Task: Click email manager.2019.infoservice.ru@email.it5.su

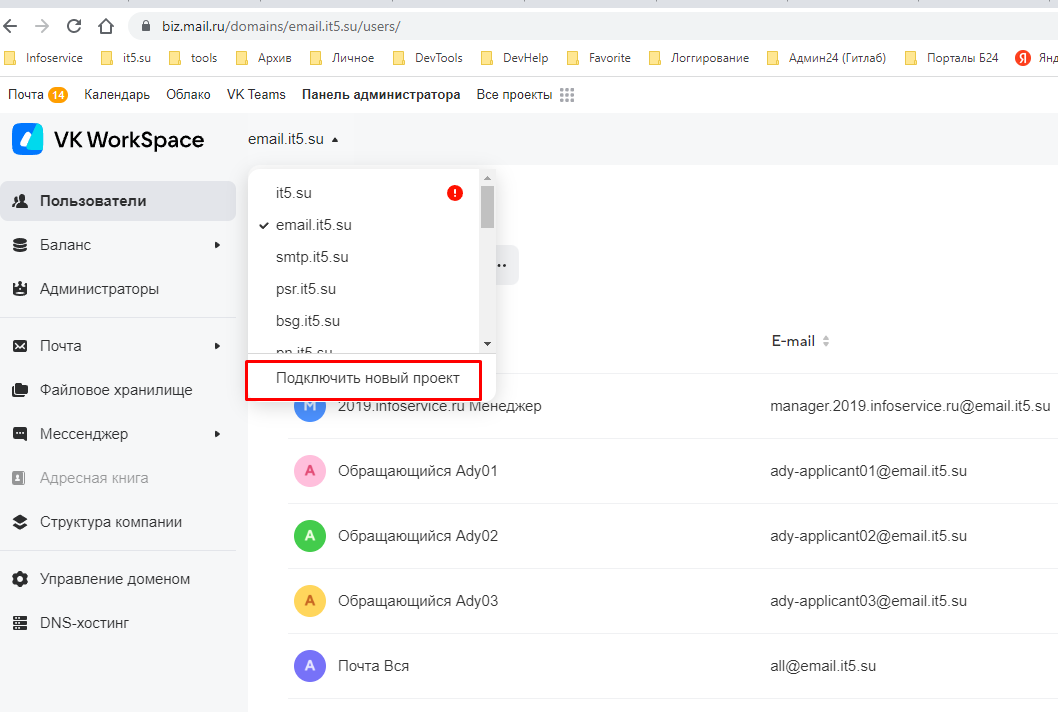Action: click(910, 406)
